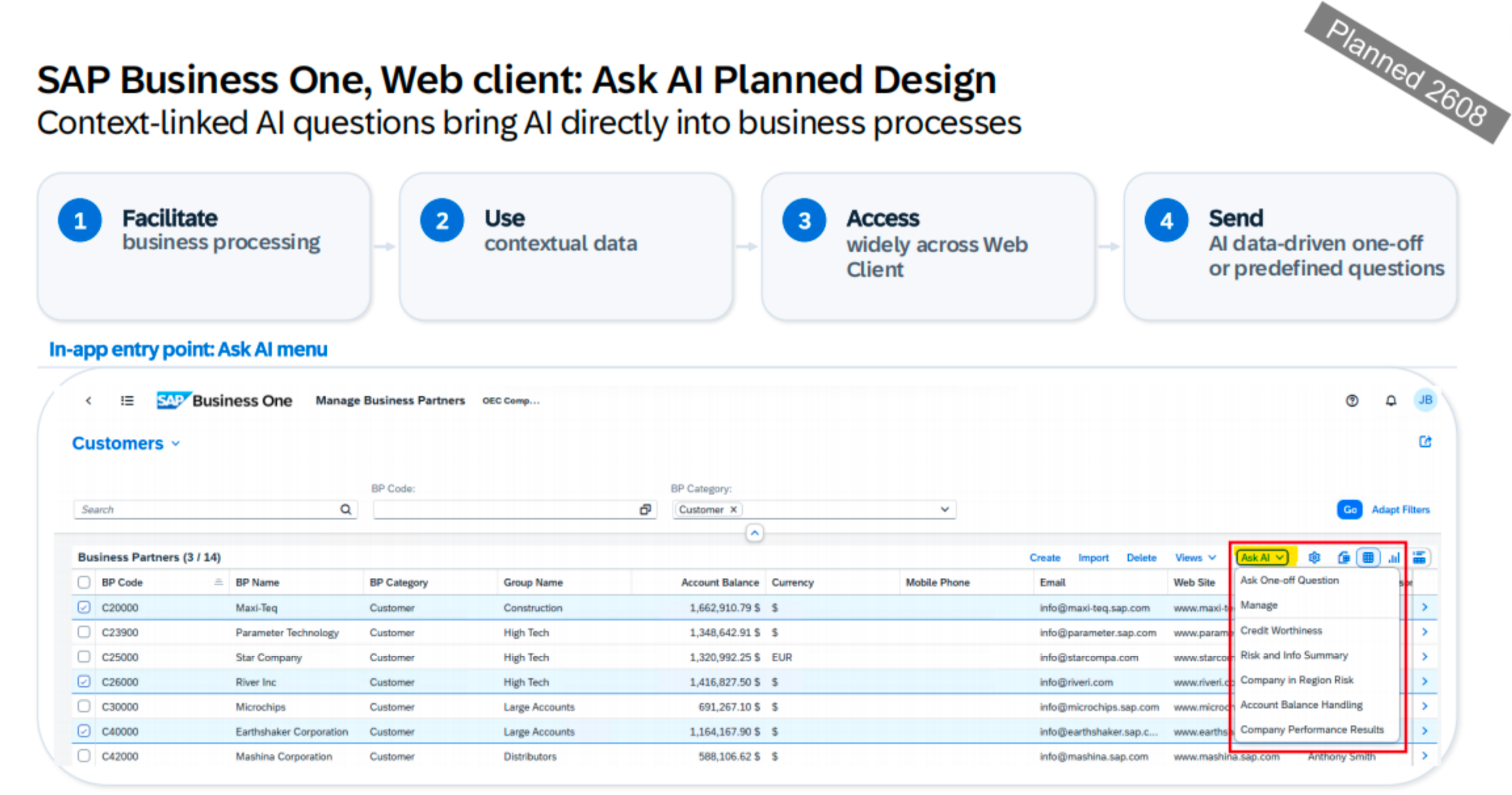Click the Go button
Viewport: 1512px width, 795px height.
1350,509
